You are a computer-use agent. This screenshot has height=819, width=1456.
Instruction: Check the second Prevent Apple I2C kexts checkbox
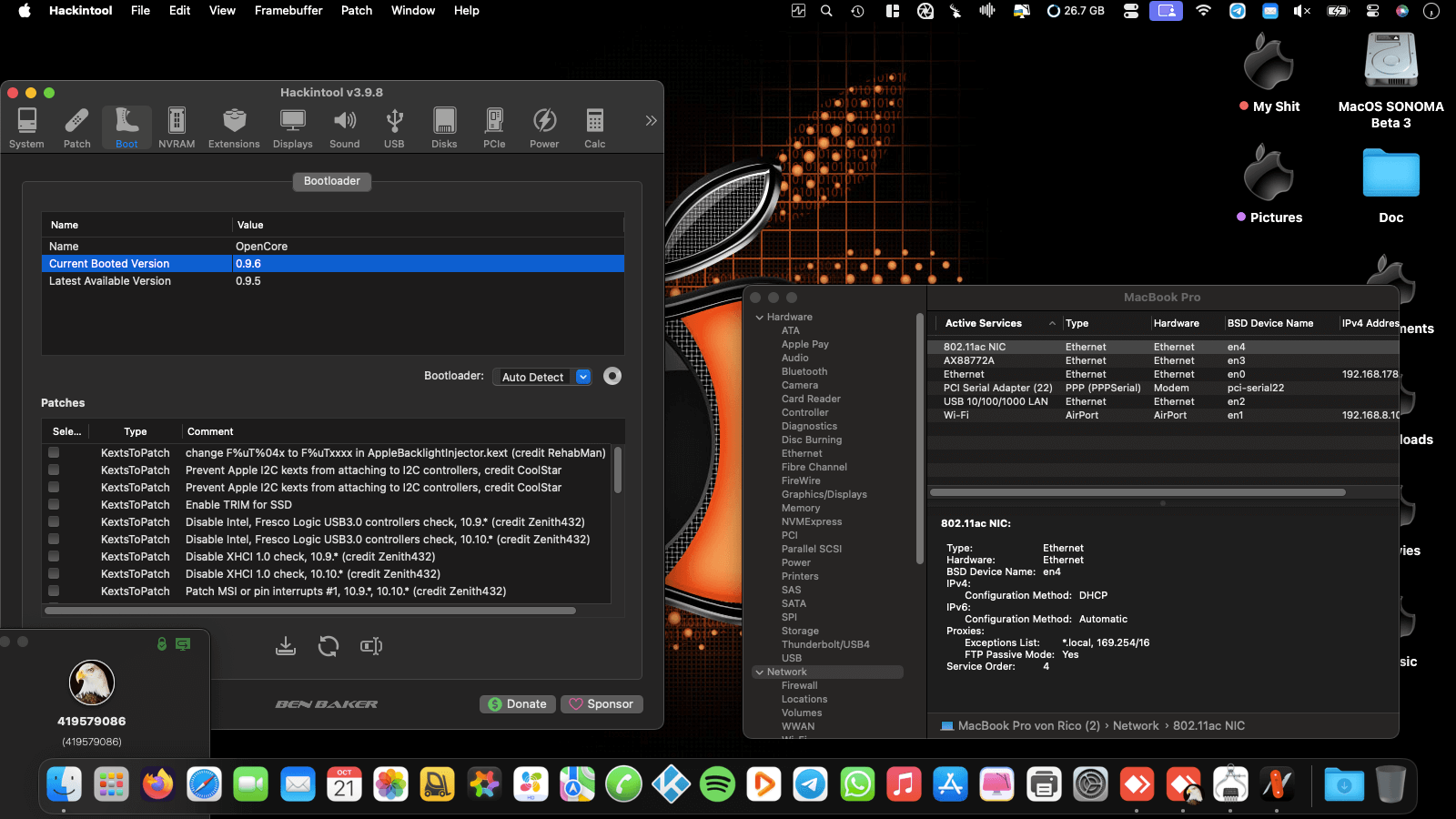[x=54, y=487]
